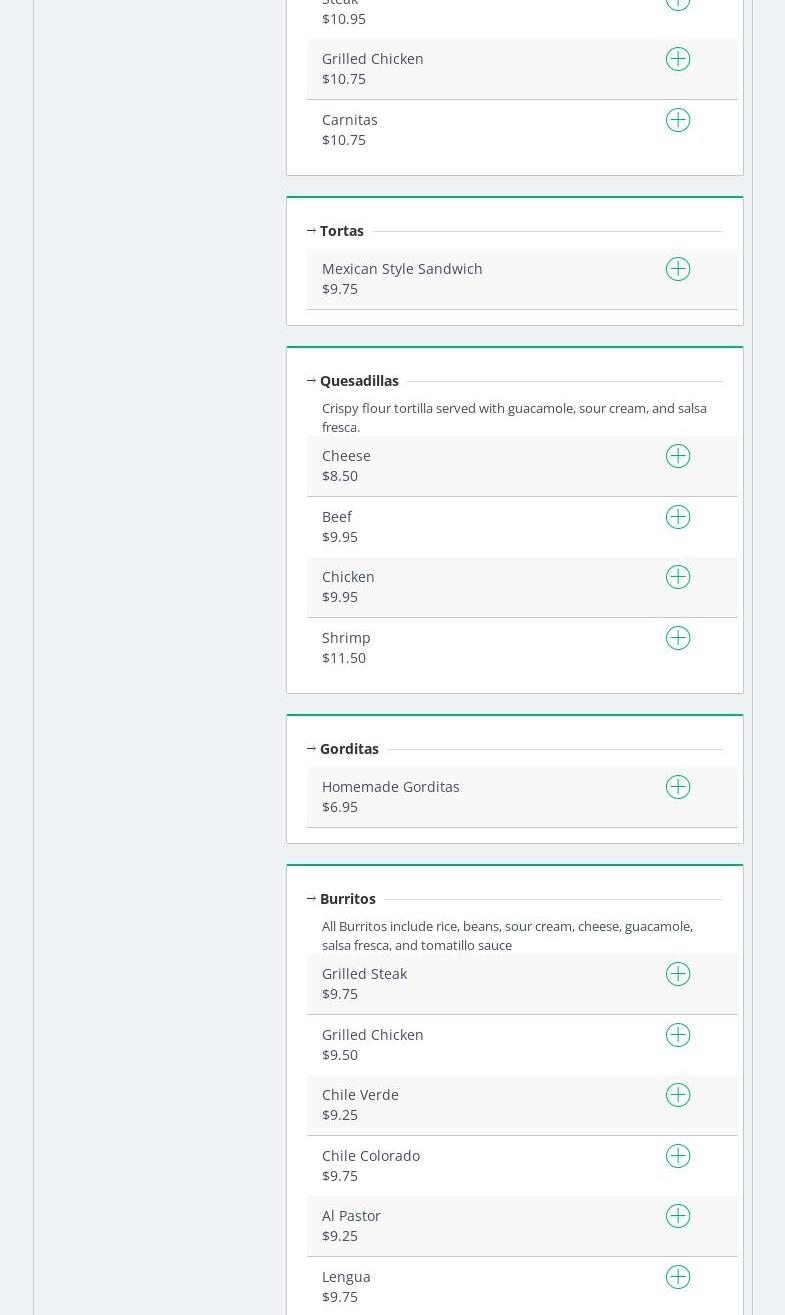Add Homemade Gorditas with plus icon

(x=678, y=787)
